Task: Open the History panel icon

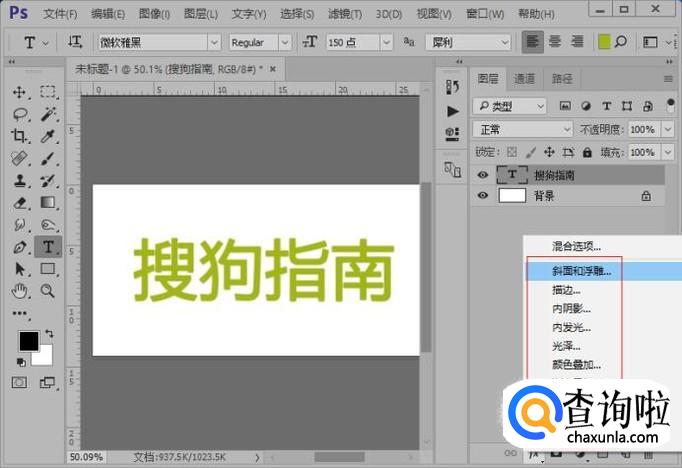Action: tap(452, 87)
